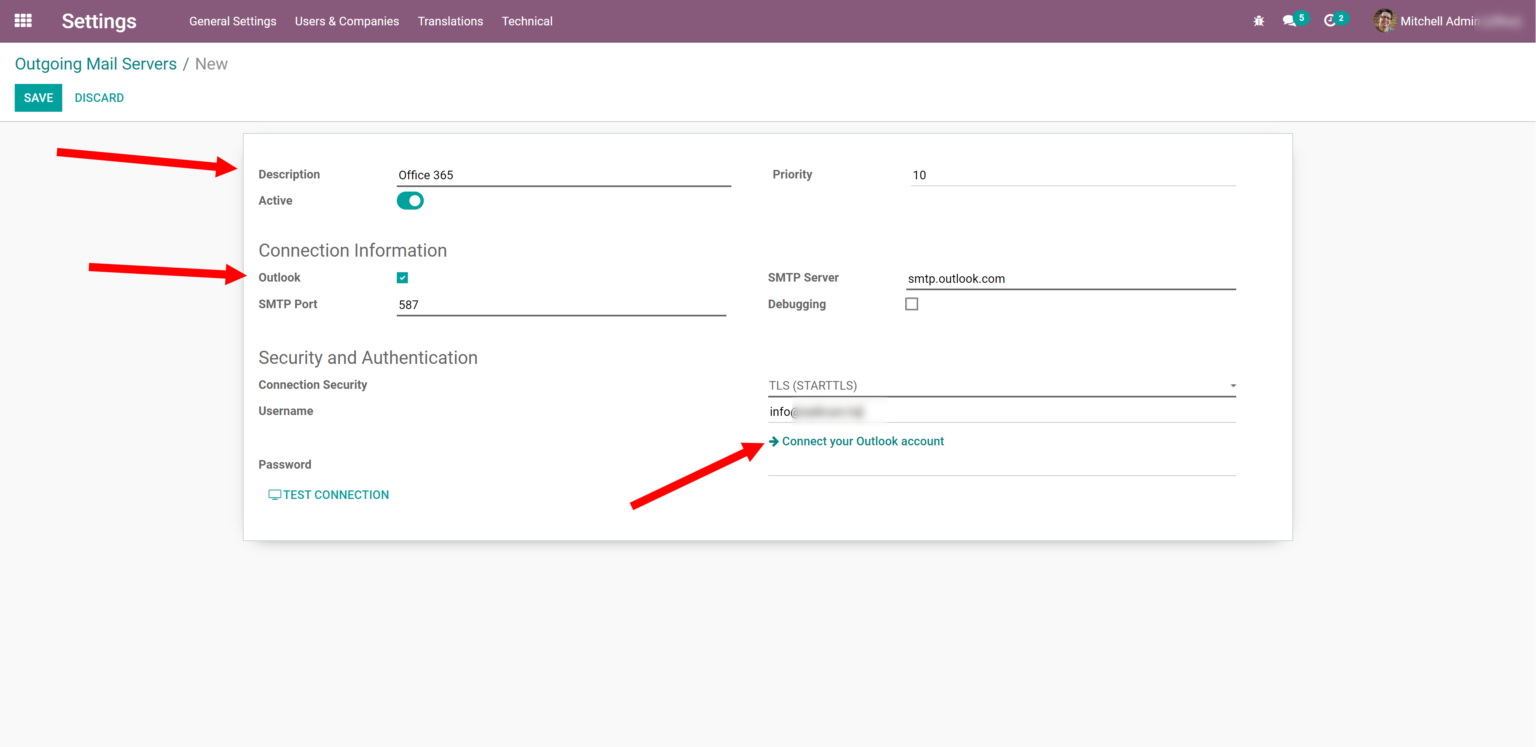Open the Translations menu

(x=450, y=21)
